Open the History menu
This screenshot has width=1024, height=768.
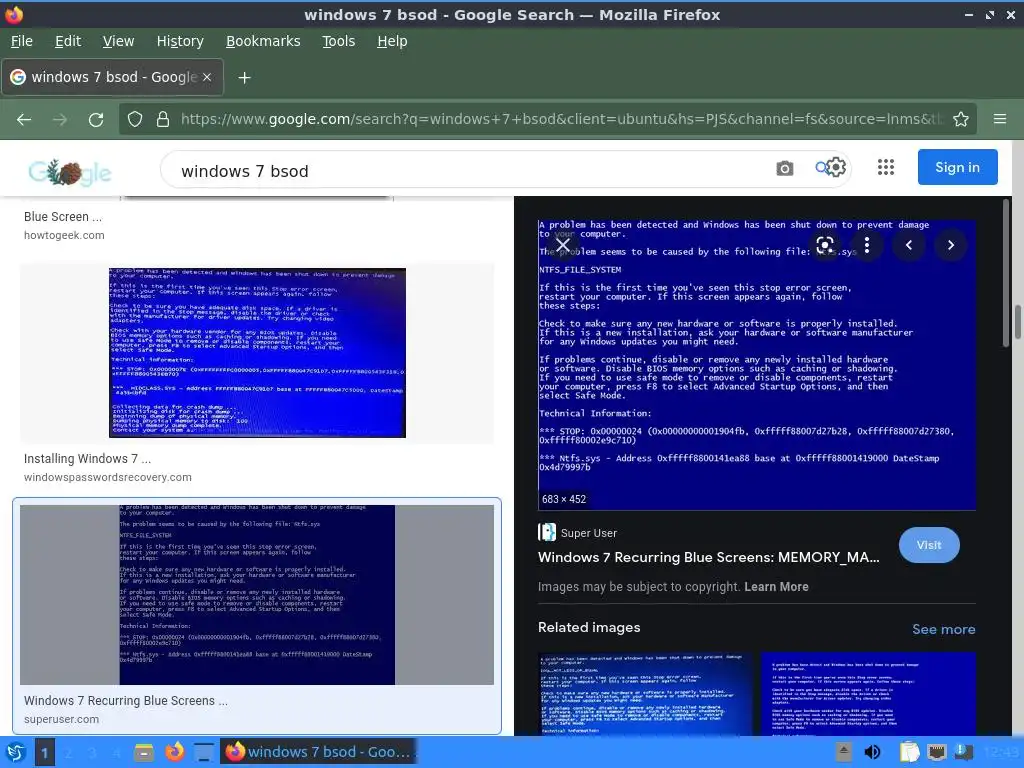tap(180, 41)
